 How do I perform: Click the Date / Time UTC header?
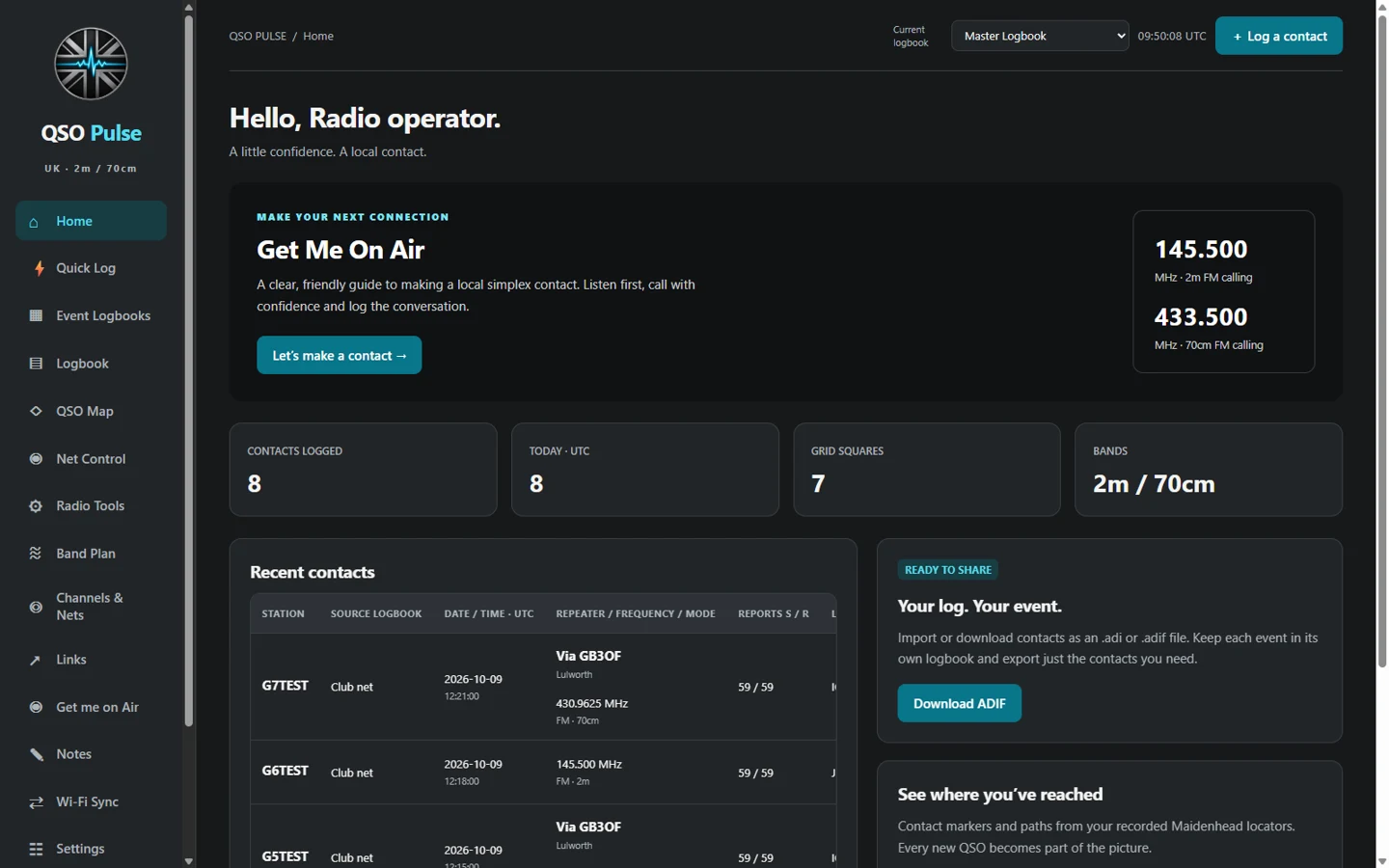coord(488,613)
